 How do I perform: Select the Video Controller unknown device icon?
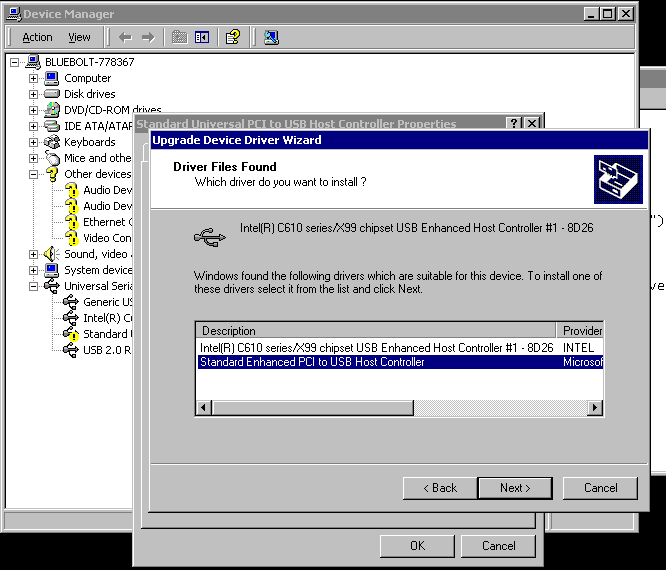(72, 238)
